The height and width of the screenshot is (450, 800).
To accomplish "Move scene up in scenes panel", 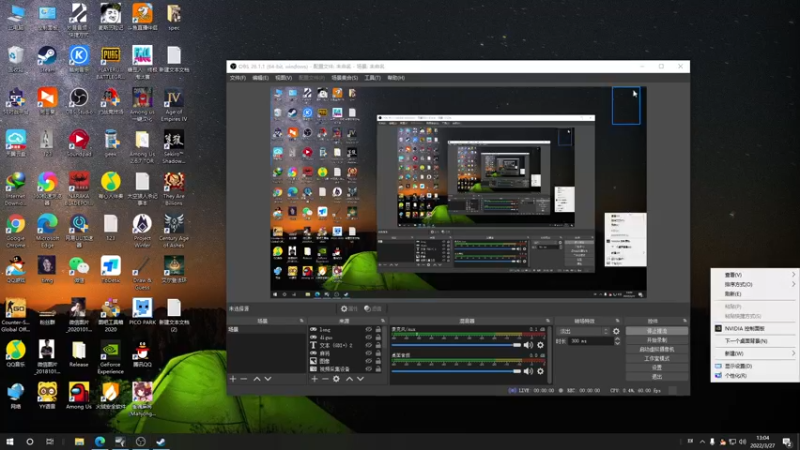I will 257,379.
